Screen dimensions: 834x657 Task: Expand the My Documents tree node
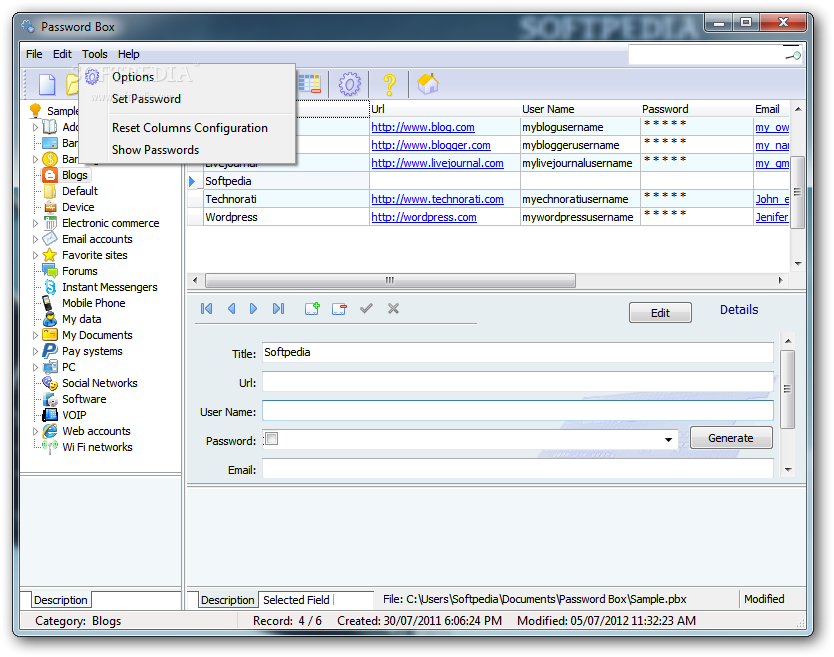pyautogui.click(x=35, y=335)
